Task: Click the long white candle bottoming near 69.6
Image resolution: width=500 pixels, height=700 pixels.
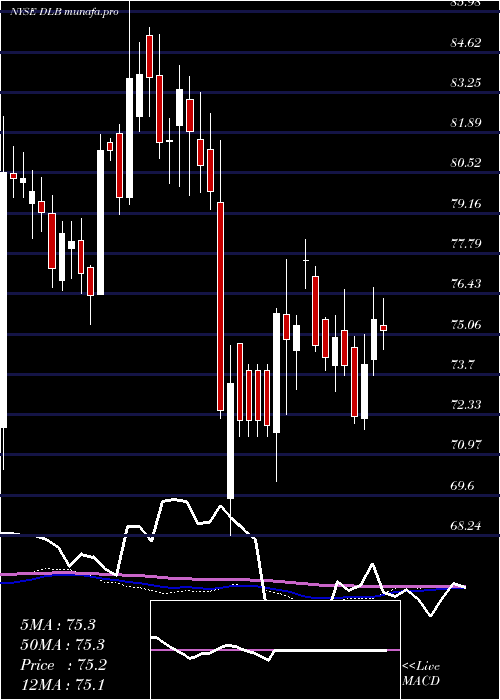Action: 230,441
